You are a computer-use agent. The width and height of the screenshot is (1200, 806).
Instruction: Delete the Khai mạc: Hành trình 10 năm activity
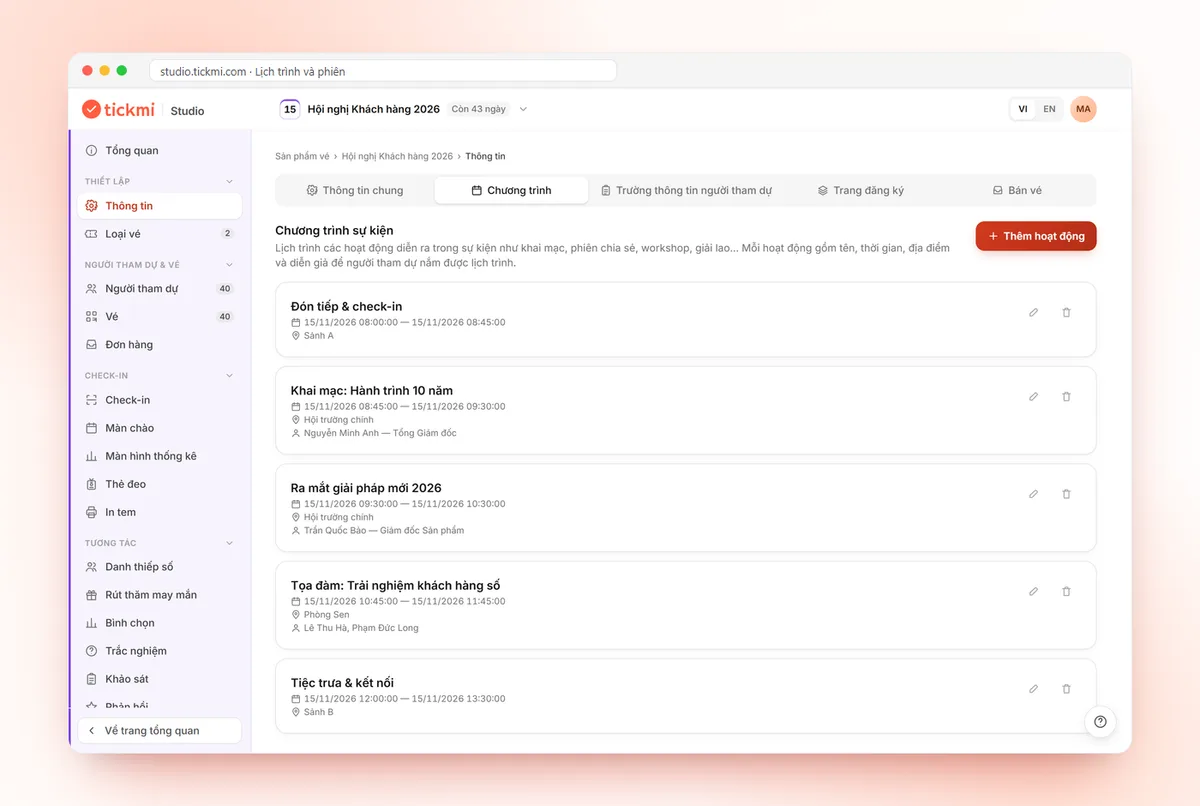pos(1066,396)
